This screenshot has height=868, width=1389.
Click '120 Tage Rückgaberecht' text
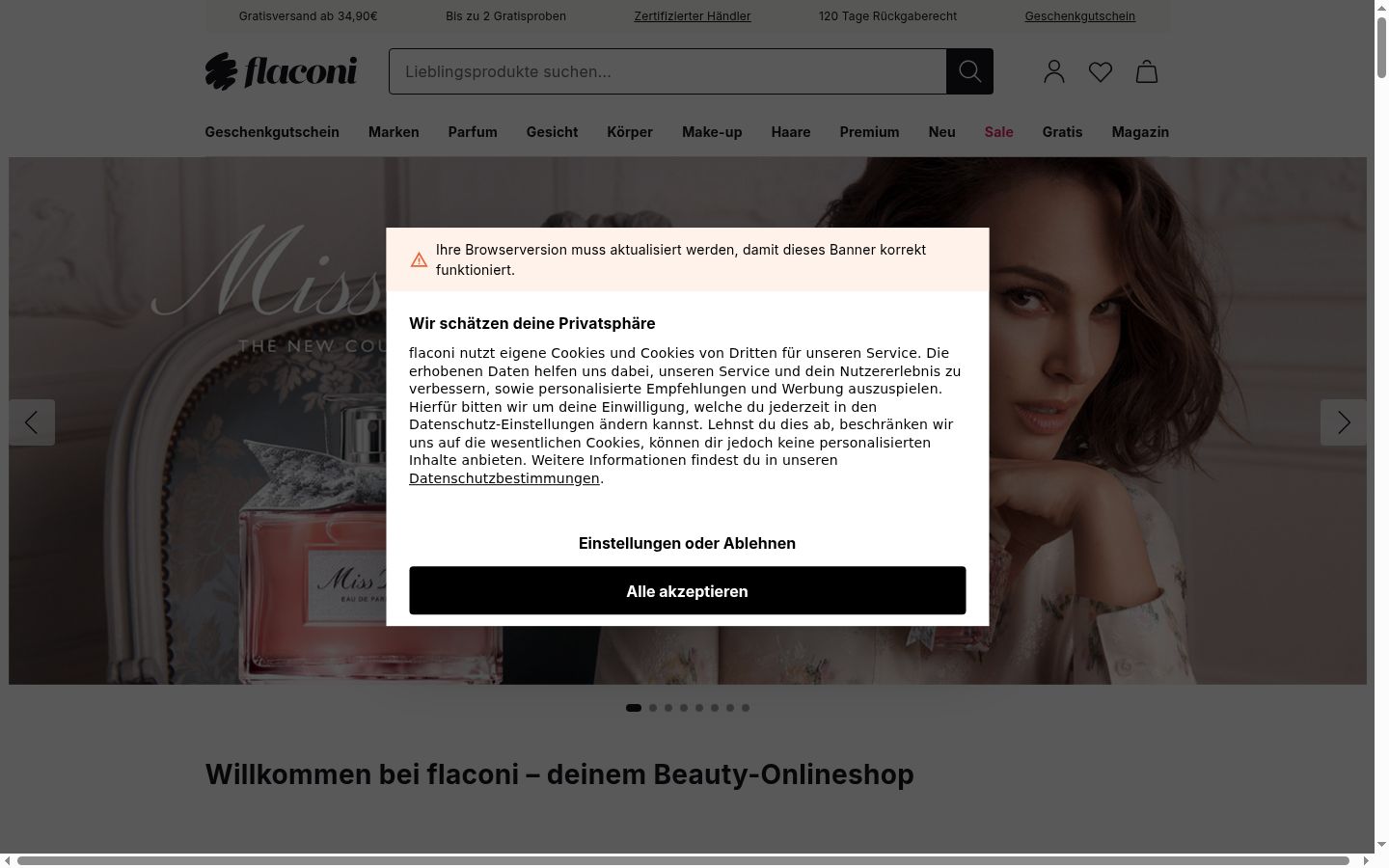coord(887,16)
